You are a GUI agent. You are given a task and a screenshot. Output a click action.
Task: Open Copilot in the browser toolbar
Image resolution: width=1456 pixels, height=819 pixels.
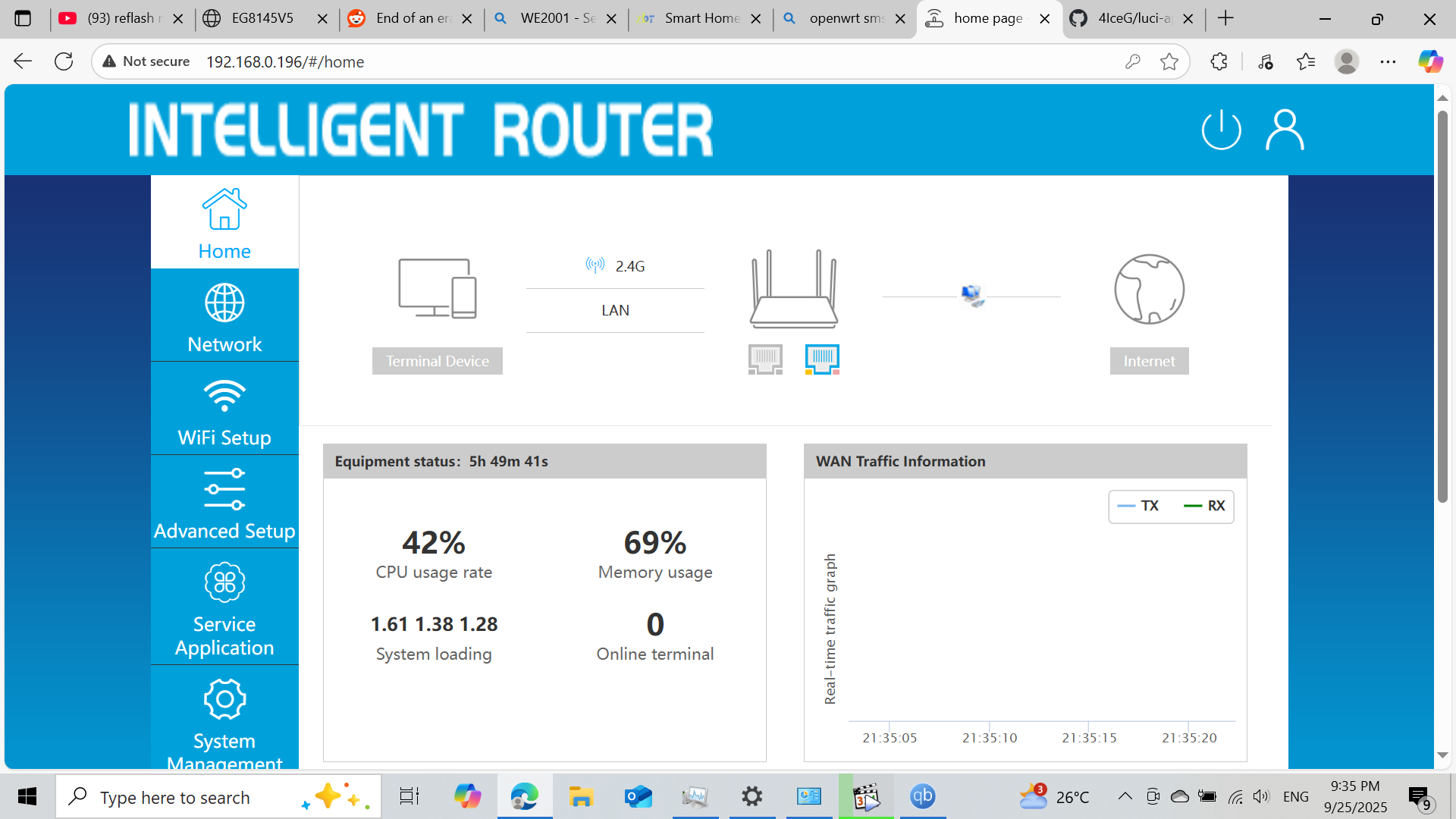pyautogui.click(x=1430, y=61)
